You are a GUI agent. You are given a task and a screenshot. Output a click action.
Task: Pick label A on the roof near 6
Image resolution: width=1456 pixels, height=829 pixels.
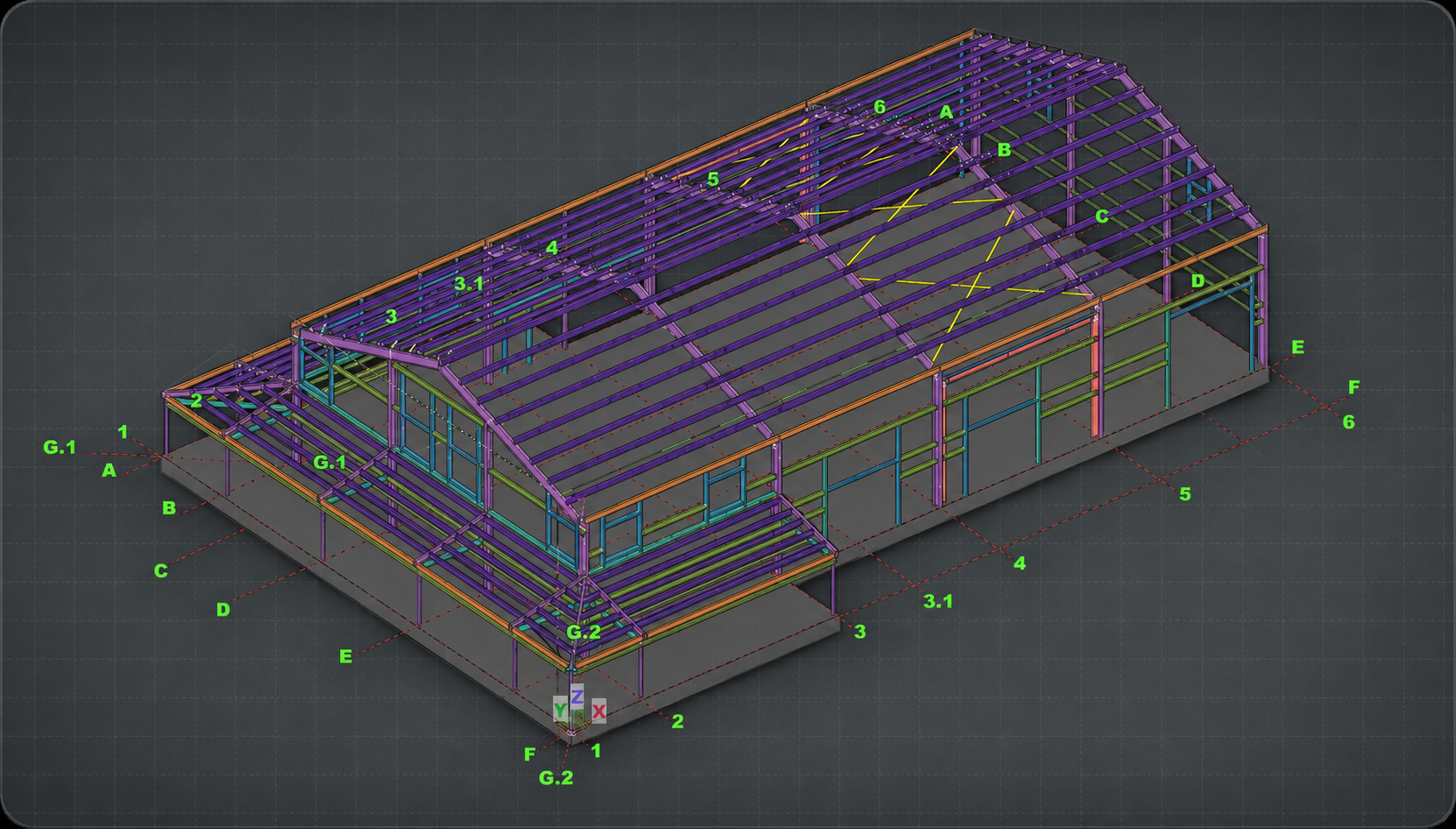946,112
